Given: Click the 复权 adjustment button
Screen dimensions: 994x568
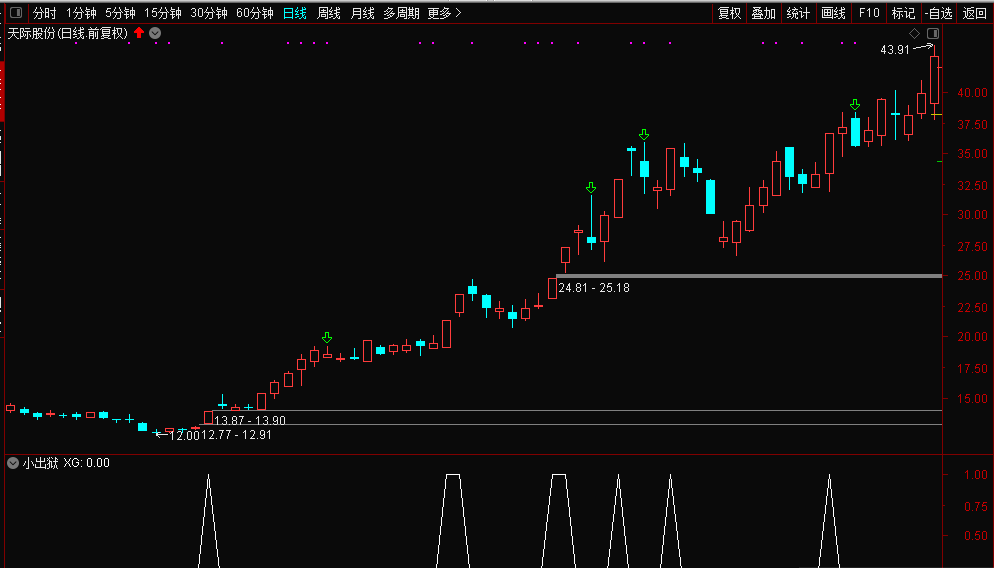Looking at the screenshot, I should tap(730, 13).
